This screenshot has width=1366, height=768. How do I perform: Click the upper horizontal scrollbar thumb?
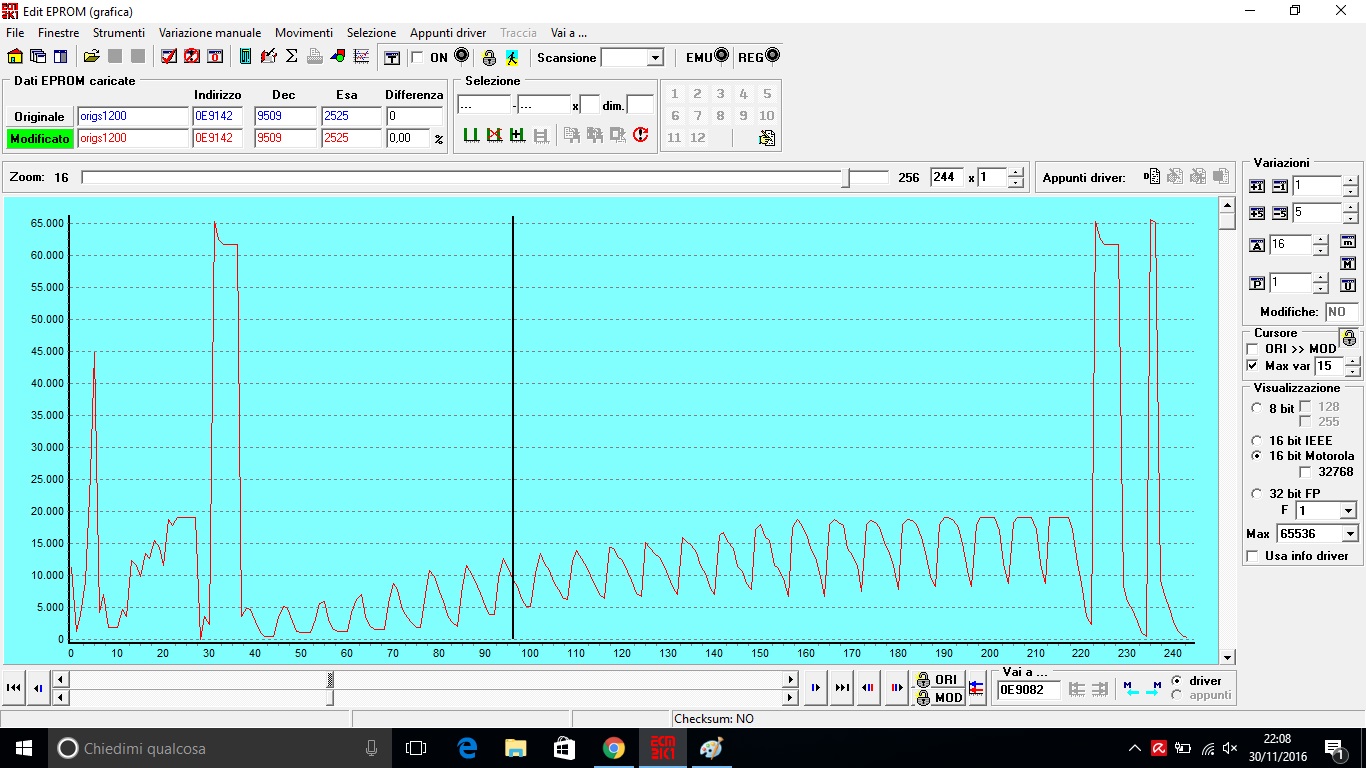(x=330, y=679)
